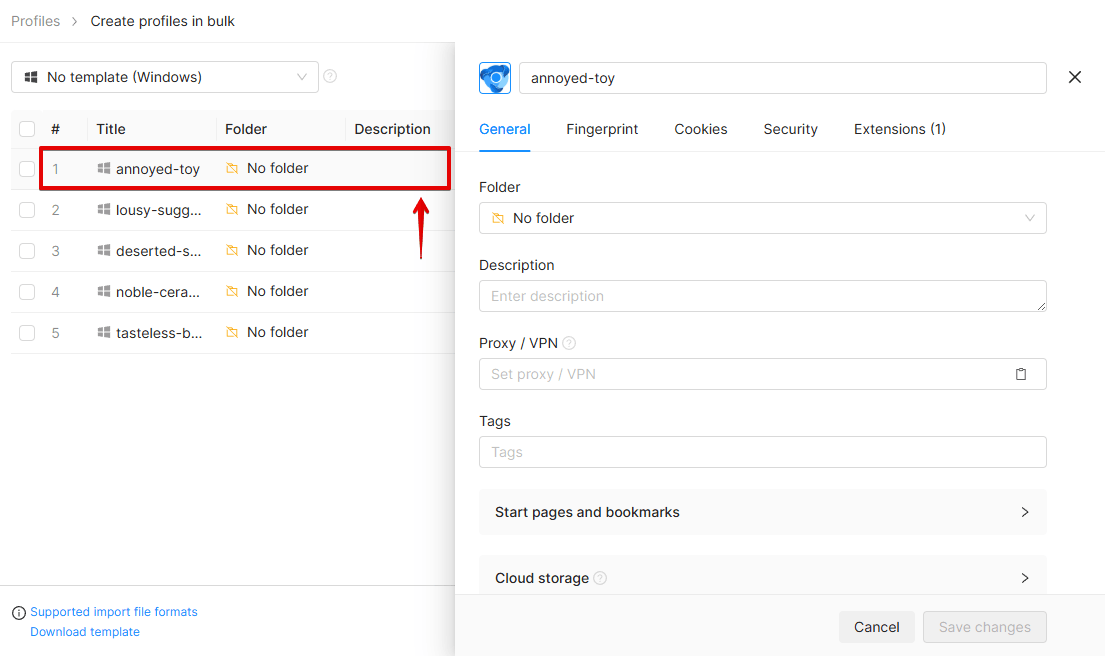Check the box for row 5 tasteless-b...

click(x=27, y=333)
